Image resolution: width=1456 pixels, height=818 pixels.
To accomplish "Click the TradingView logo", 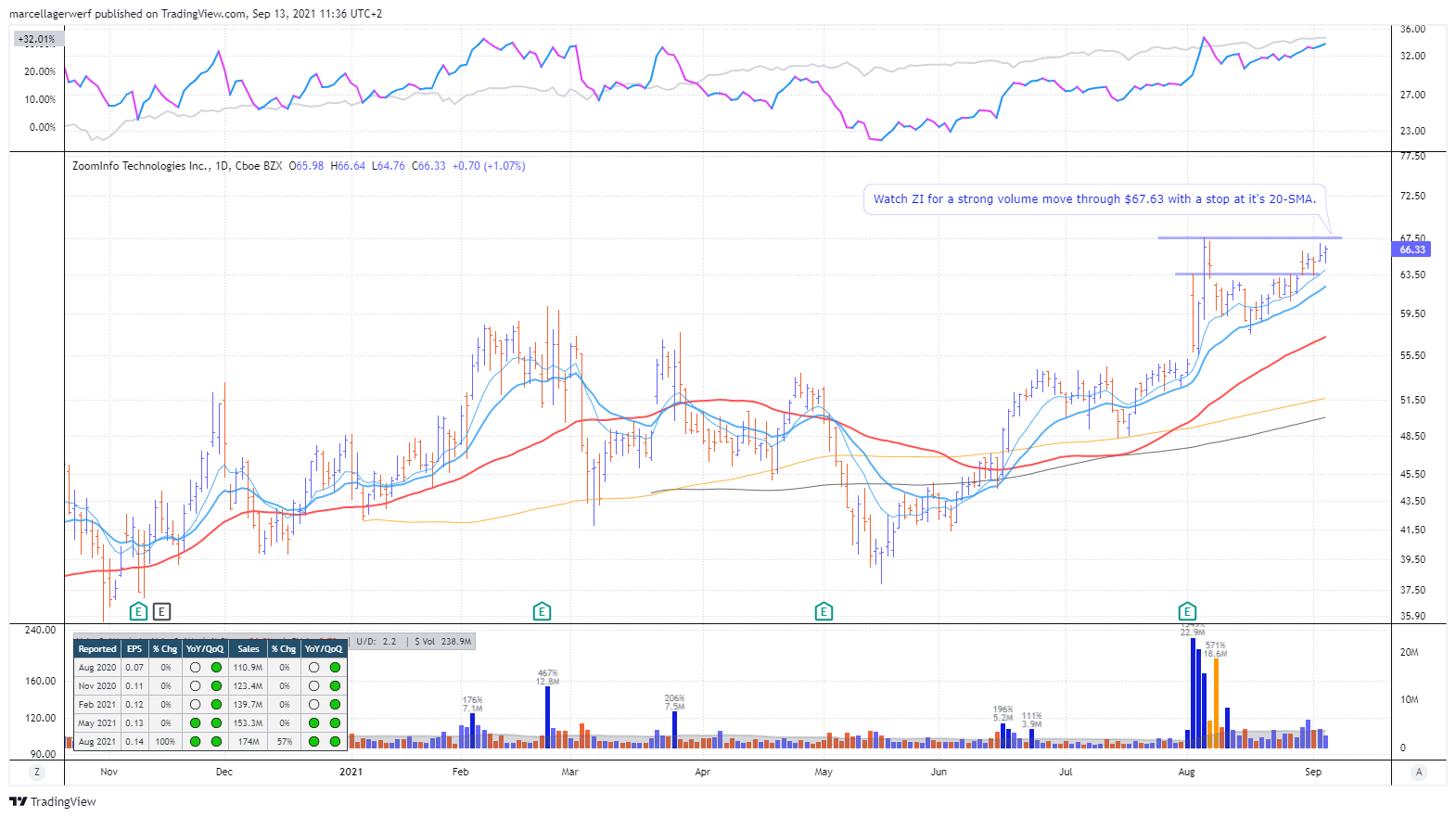I will pos(53,801).
